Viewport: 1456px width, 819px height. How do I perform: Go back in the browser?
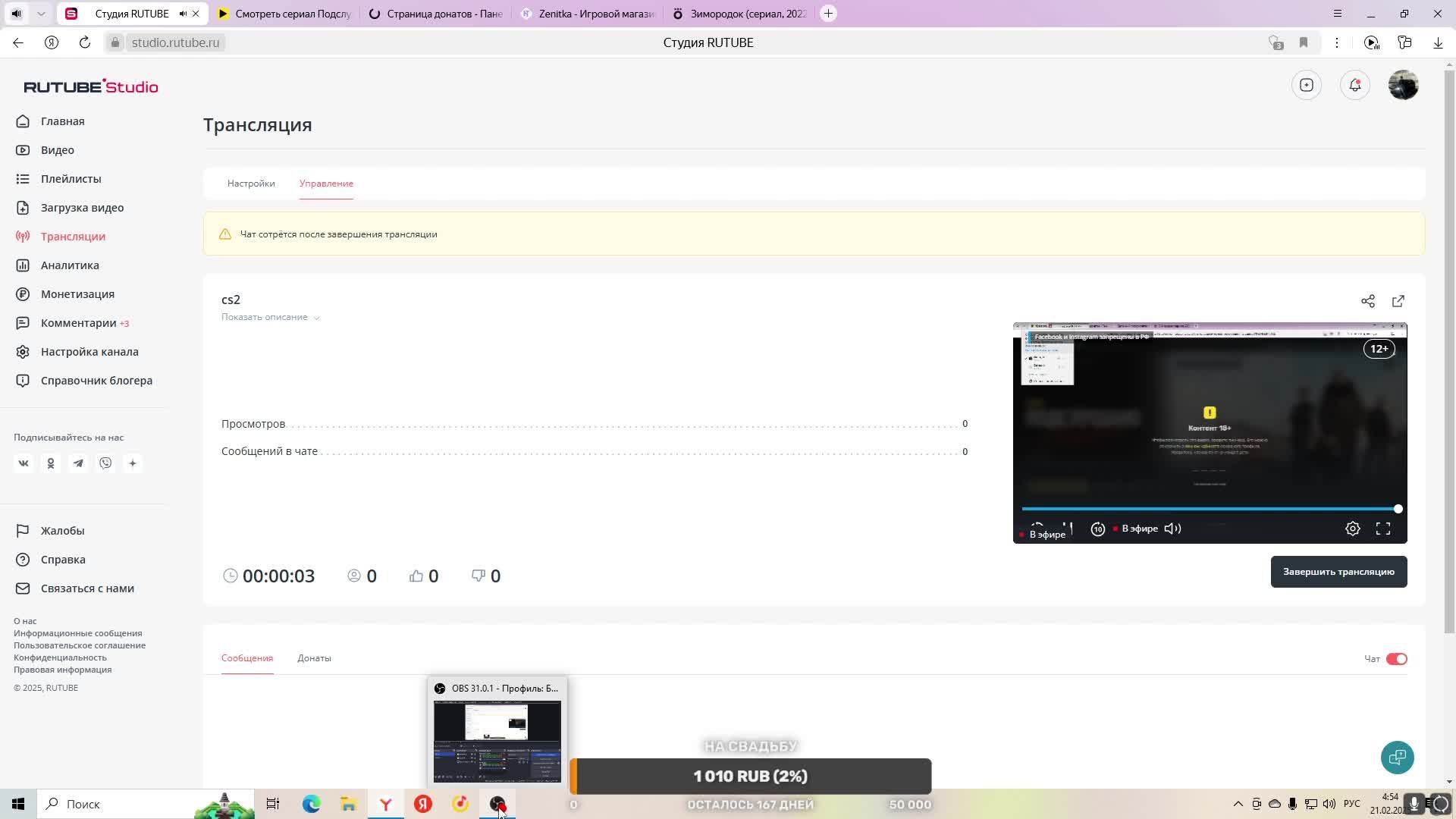click(18, 42)
